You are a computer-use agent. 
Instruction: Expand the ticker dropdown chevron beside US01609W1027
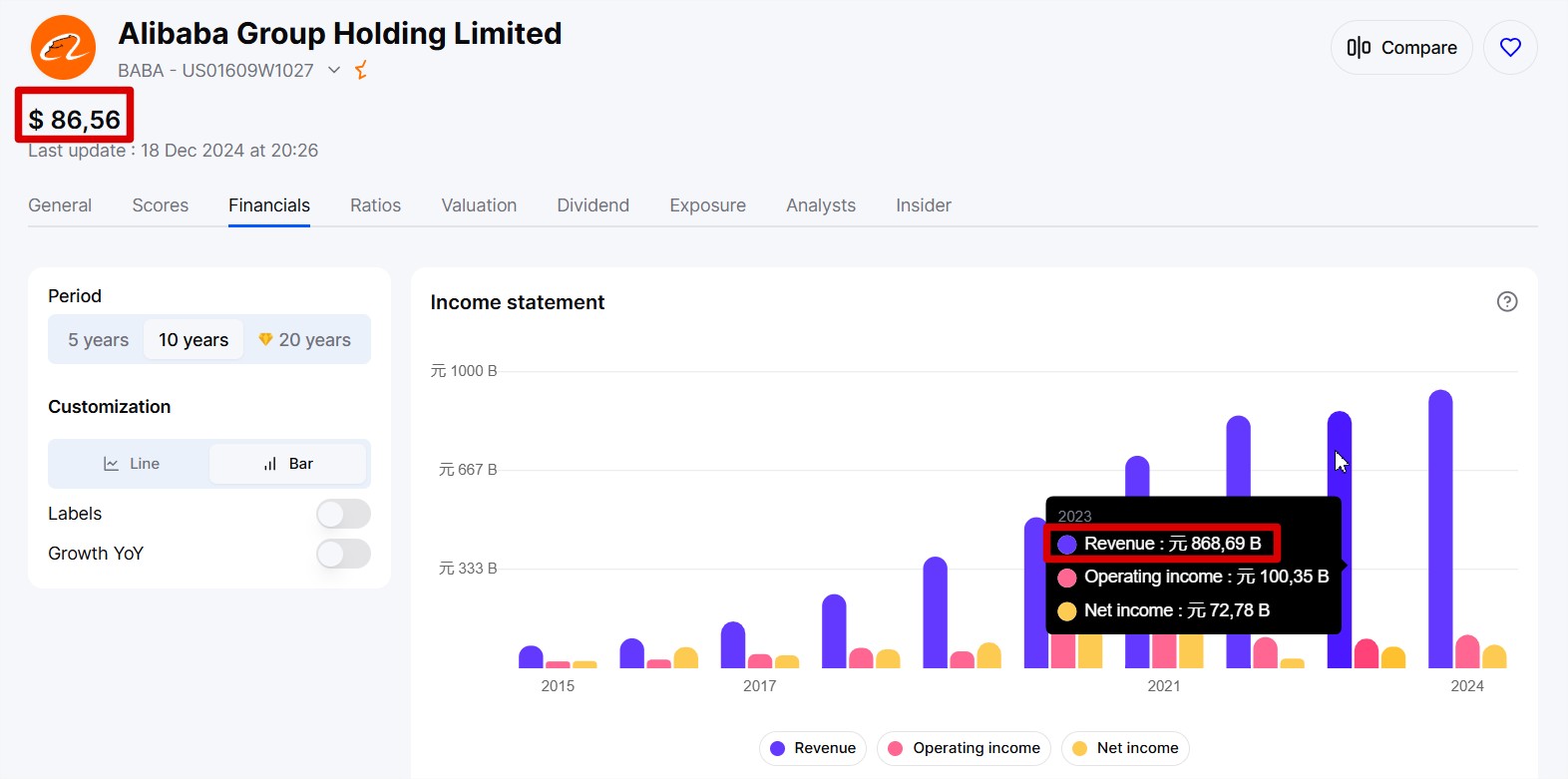tap(334, 70)
